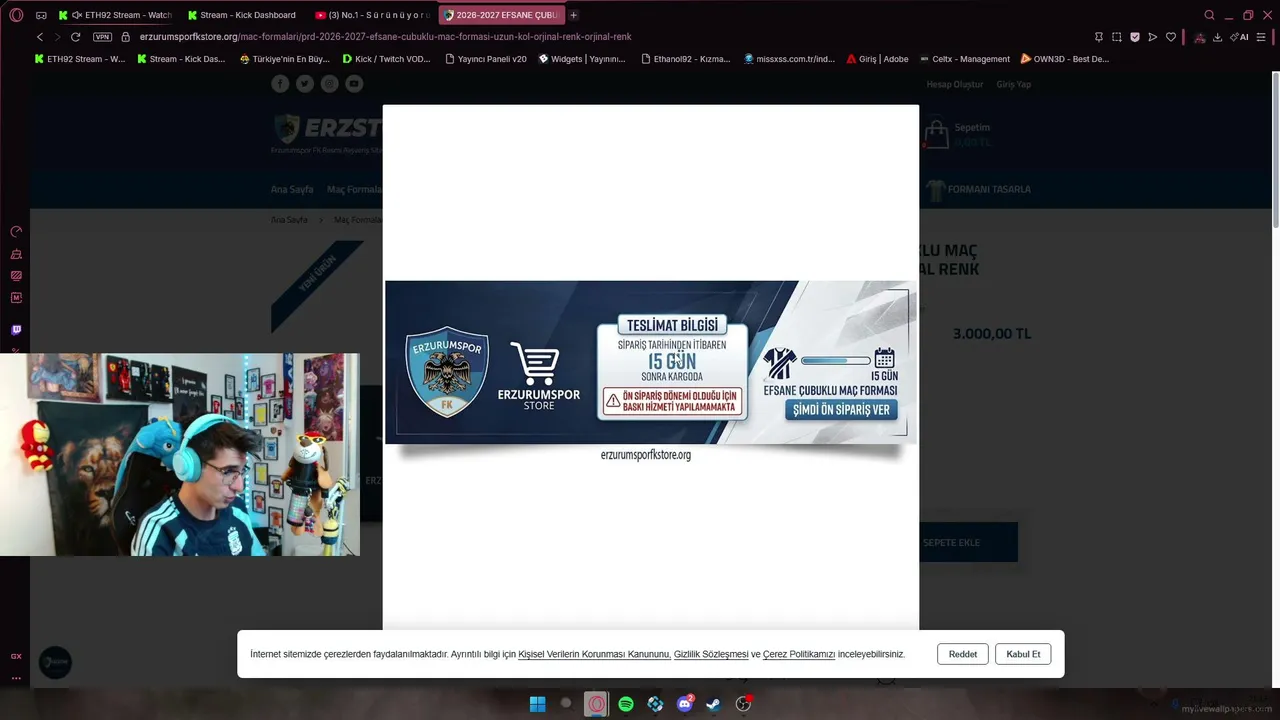Open the Ana Sayfa menu item
Image resolution: width=1280 pixels, height=720 pixels.
tap(292, 189)
